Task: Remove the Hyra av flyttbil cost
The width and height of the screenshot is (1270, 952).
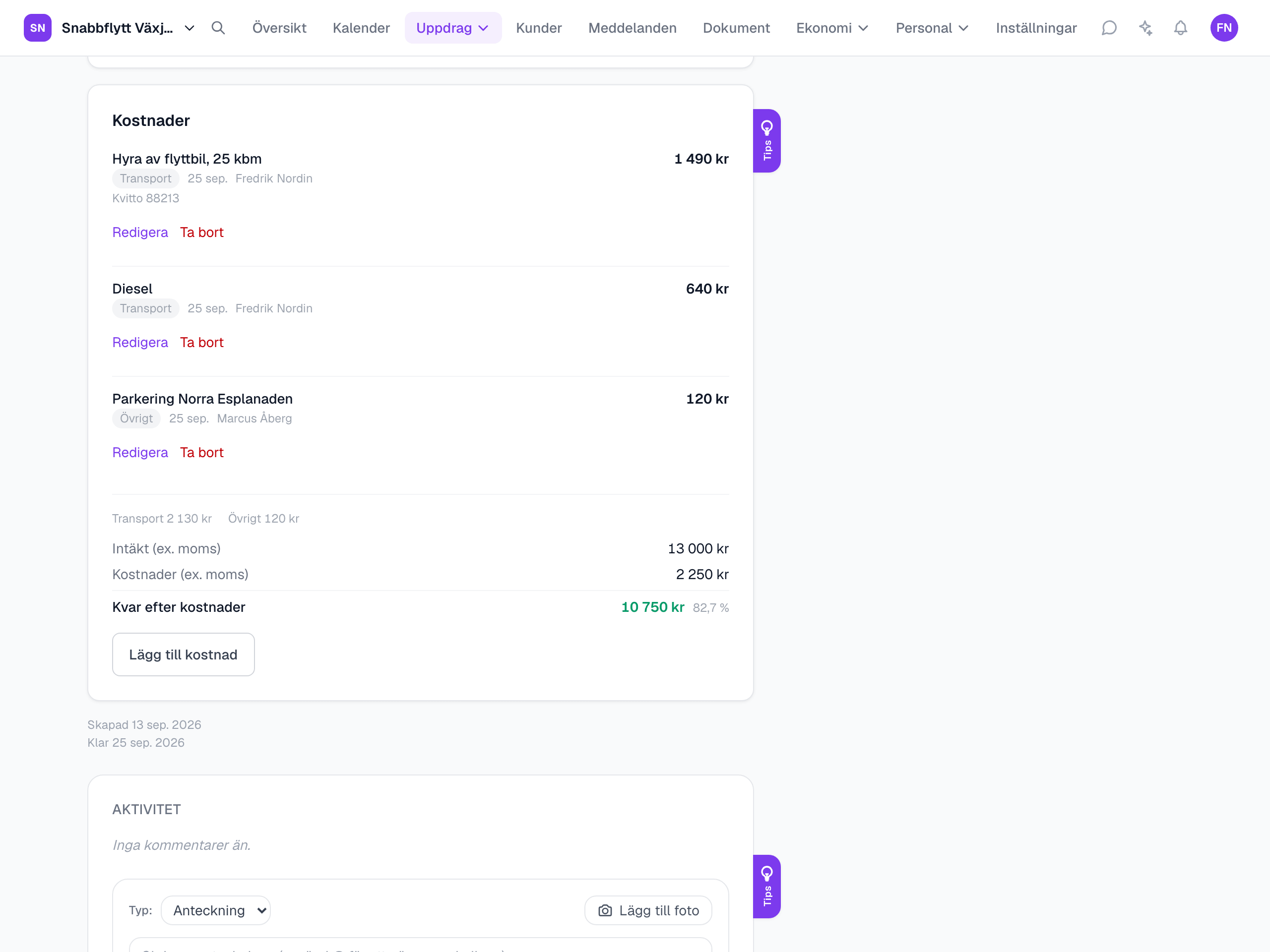Action: point(201,233)
